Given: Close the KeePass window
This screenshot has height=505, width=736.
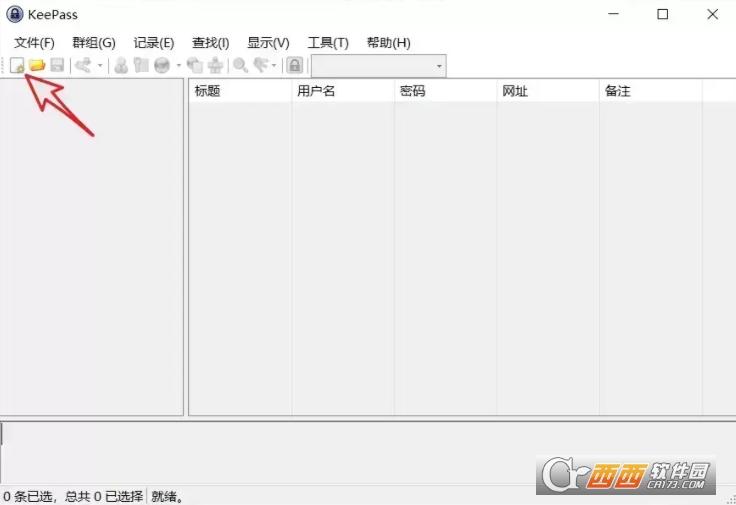Looking at the screenshot, I should [x=712, y=14].
